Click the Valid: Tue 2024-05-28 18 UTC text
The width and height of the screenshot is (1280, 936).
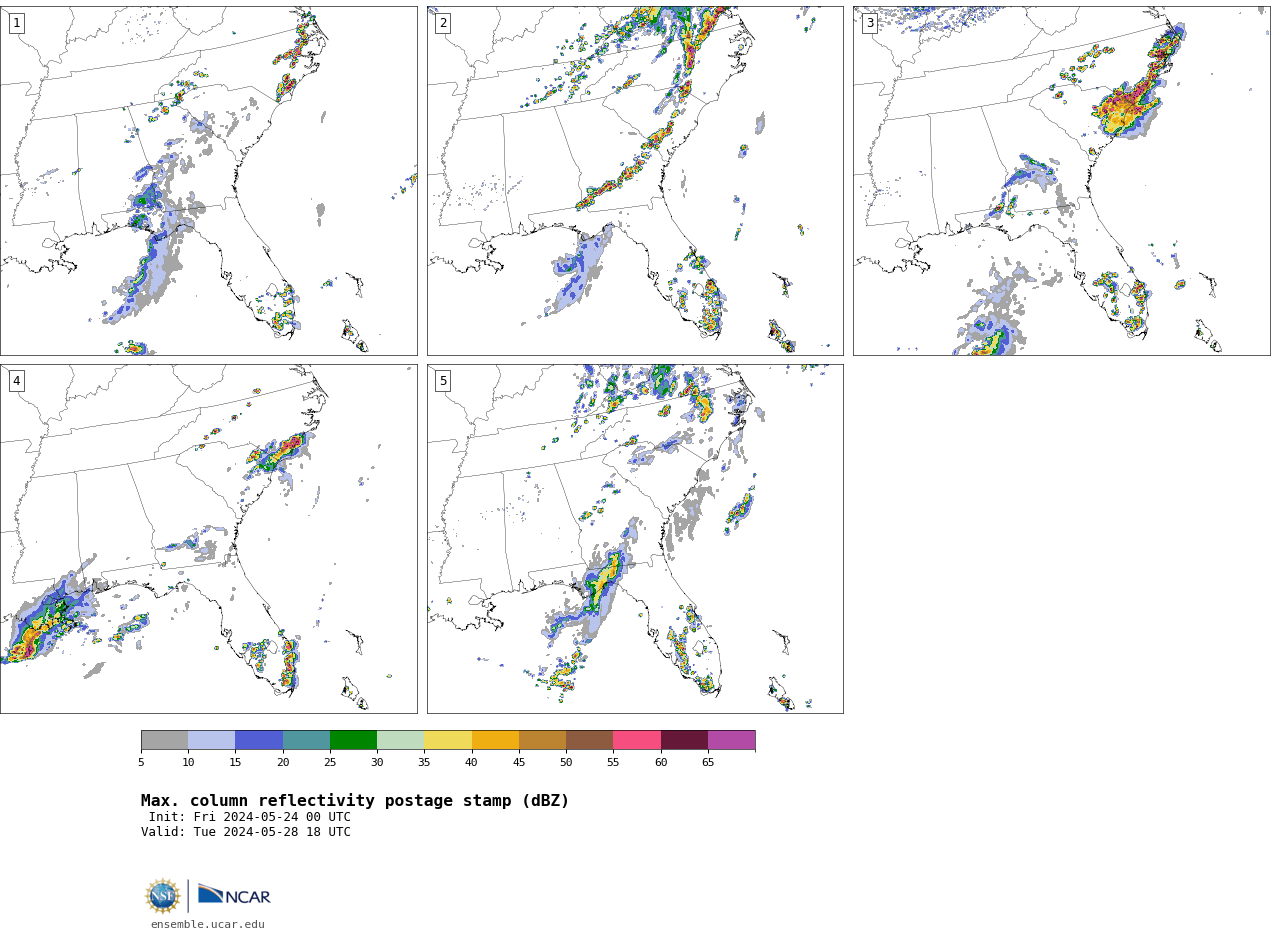click(246, 832)
